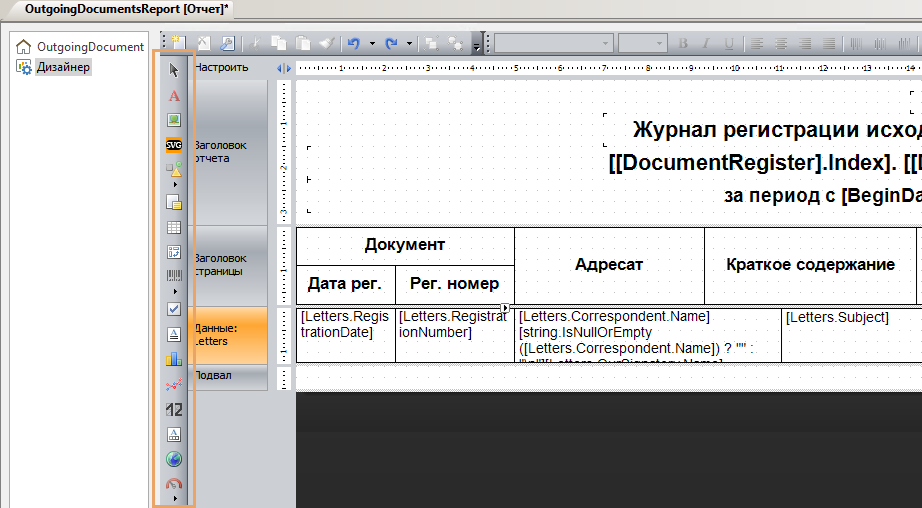Viewport: 922px width, 508px height.
Task: Select the checkbox object tool
Action: [174, 309]
